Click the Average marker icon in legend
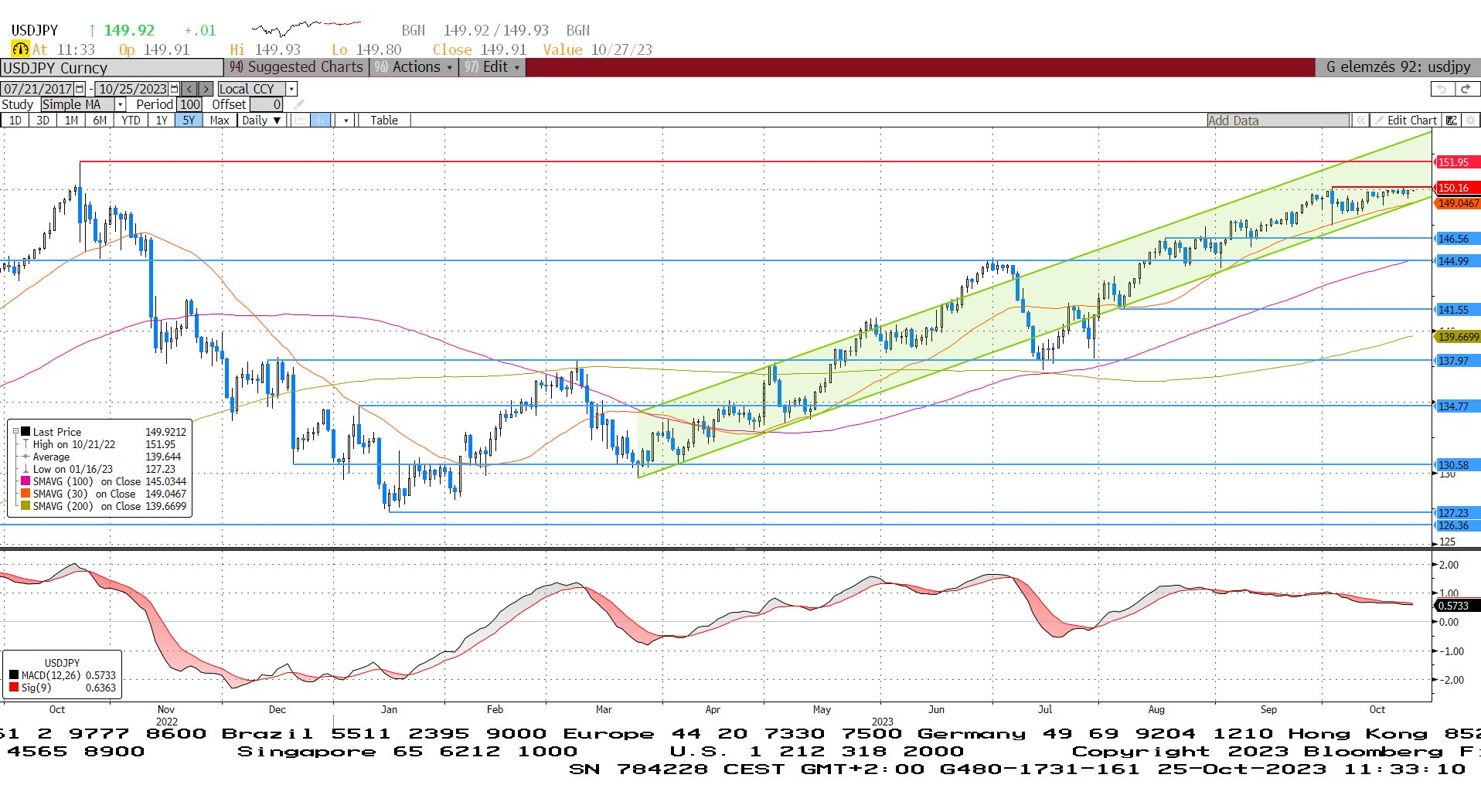Image resolution: width=1481 pixels, height=812 pixels. click(x=26, y=457)
